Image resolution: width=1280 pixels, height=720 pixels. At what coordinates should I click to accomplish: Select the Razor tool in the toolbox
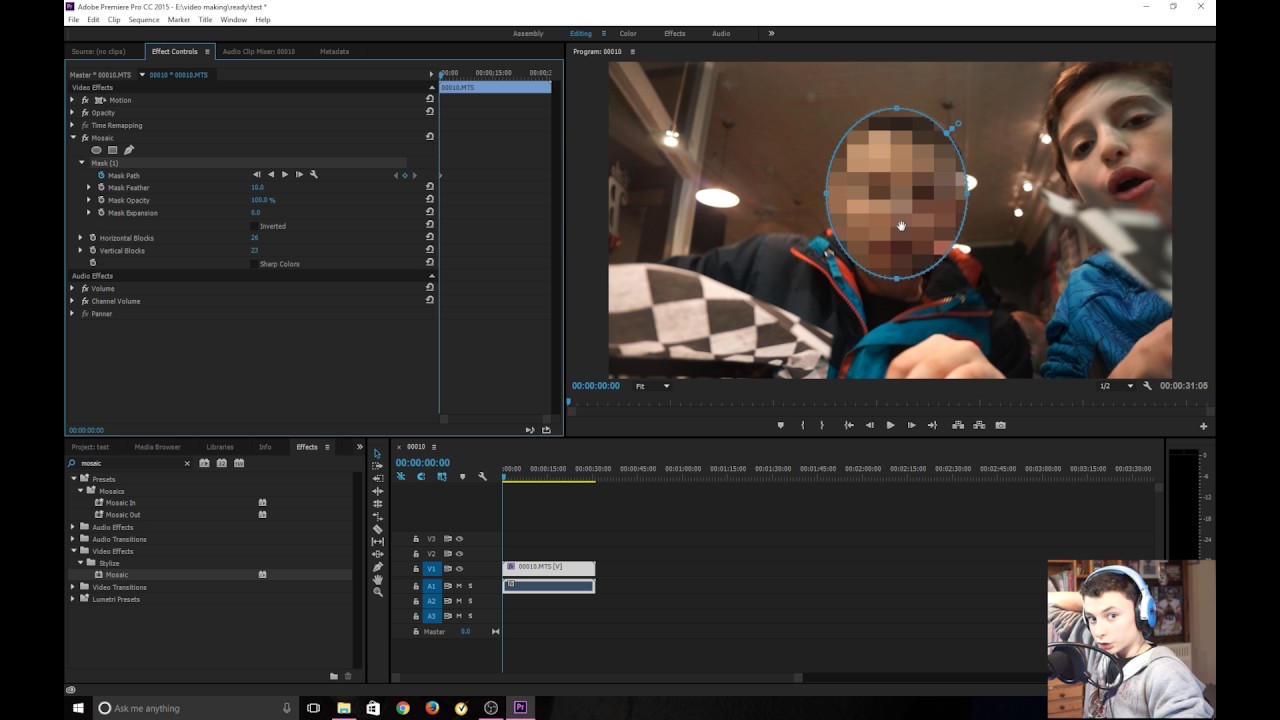coord(377,529)
